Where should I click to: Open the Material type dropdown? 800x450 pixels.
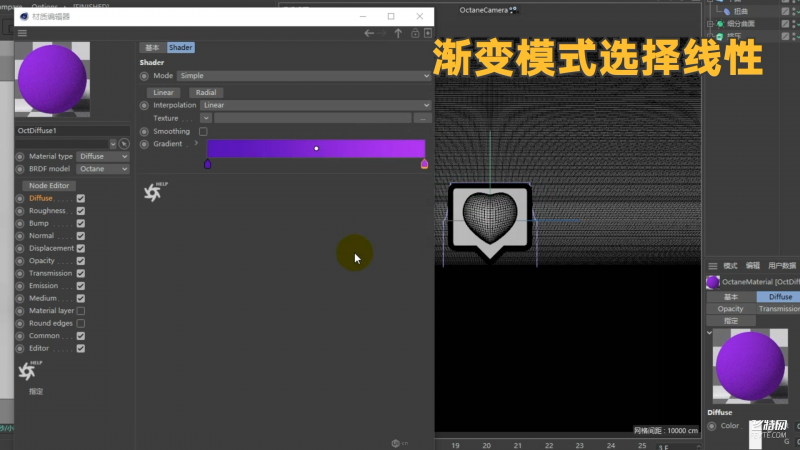click(103, 157)
